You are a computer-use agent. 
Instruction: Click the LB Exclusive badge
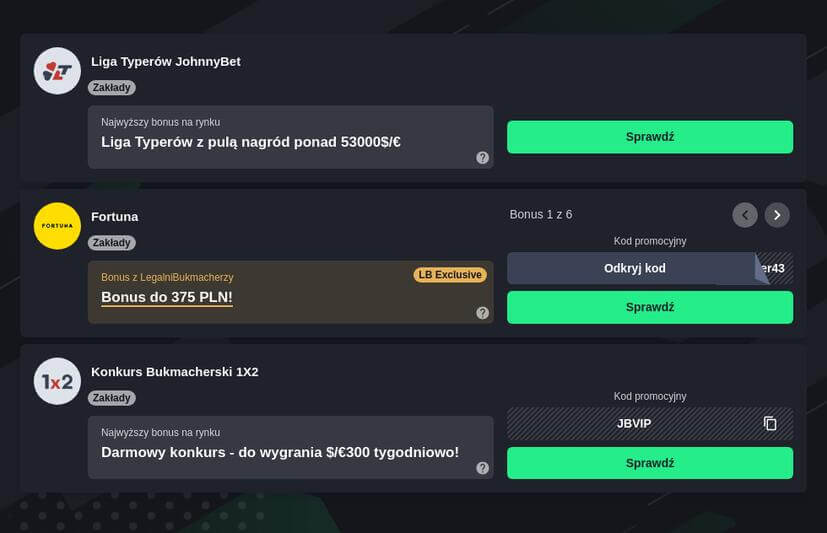(449, 275)
